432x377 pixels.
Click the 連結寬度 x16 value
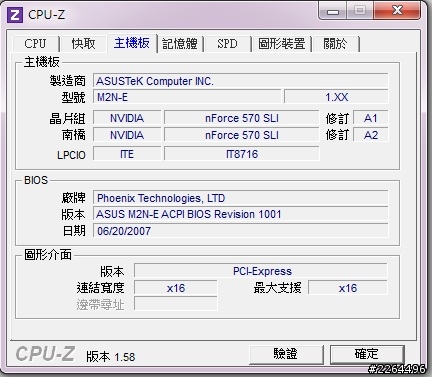pyautogui.click(x=176, y=288)
